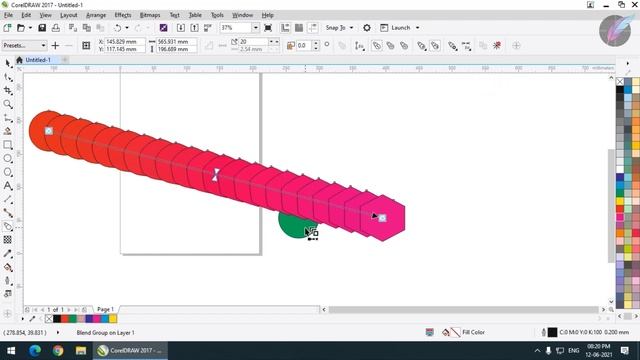Open the Bitmaps menu
Screen dimensions: 640x360
click(150, 15)
